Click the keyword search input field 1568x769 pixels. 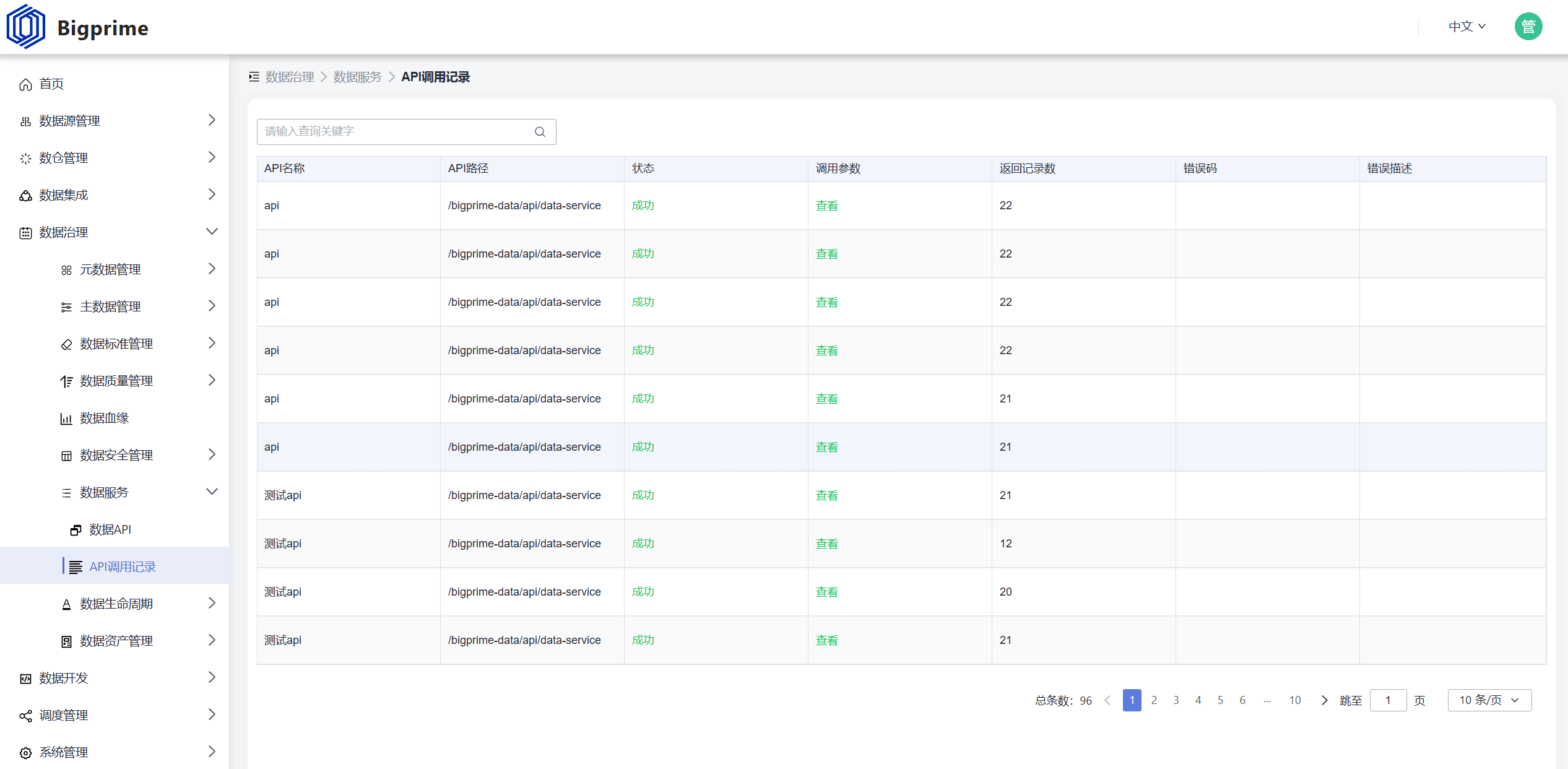pos(407,132)
